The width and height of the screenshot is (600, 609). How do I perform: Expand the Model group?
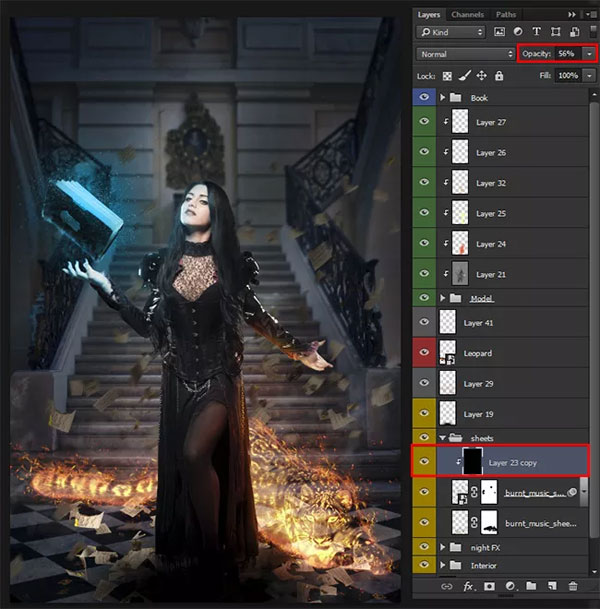coord(442,298)
